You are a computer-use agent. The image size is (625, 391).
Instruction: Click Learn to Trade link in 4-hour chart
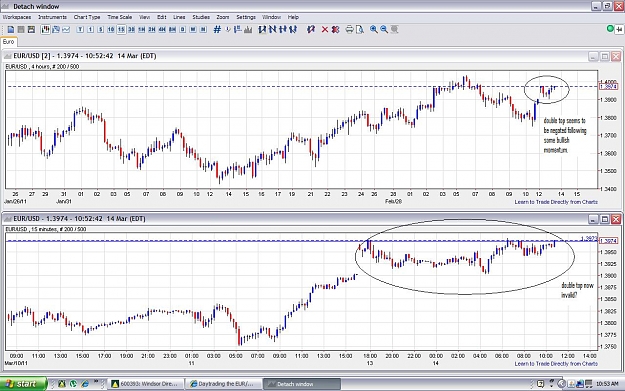(x=556, y=202)
